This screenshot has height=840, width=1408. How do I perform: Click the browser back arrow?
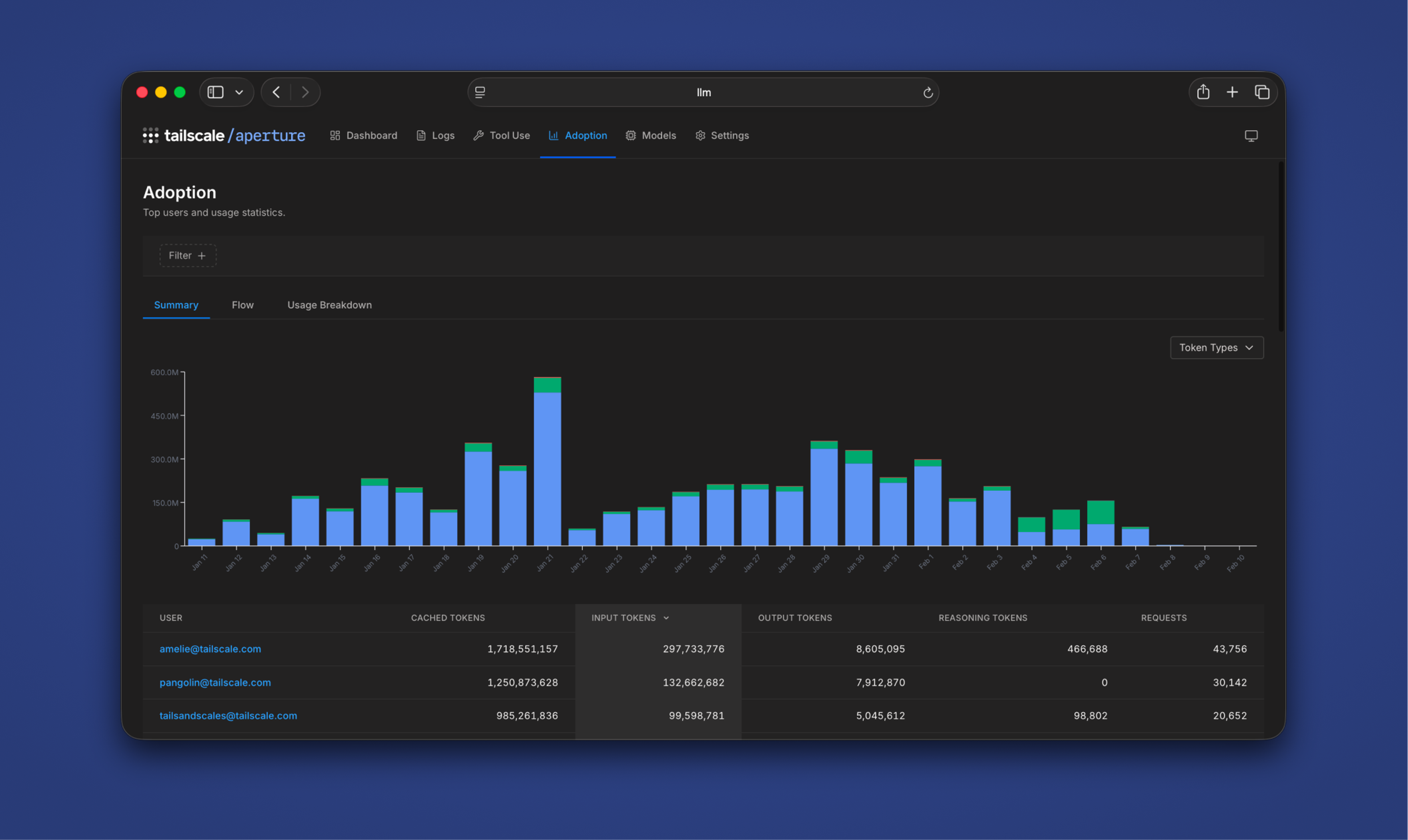point(276,92)
